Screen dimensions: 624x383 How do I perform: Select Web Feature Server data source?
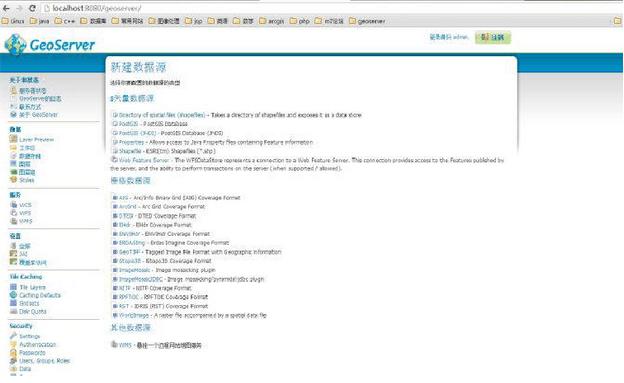click(144, 160)
